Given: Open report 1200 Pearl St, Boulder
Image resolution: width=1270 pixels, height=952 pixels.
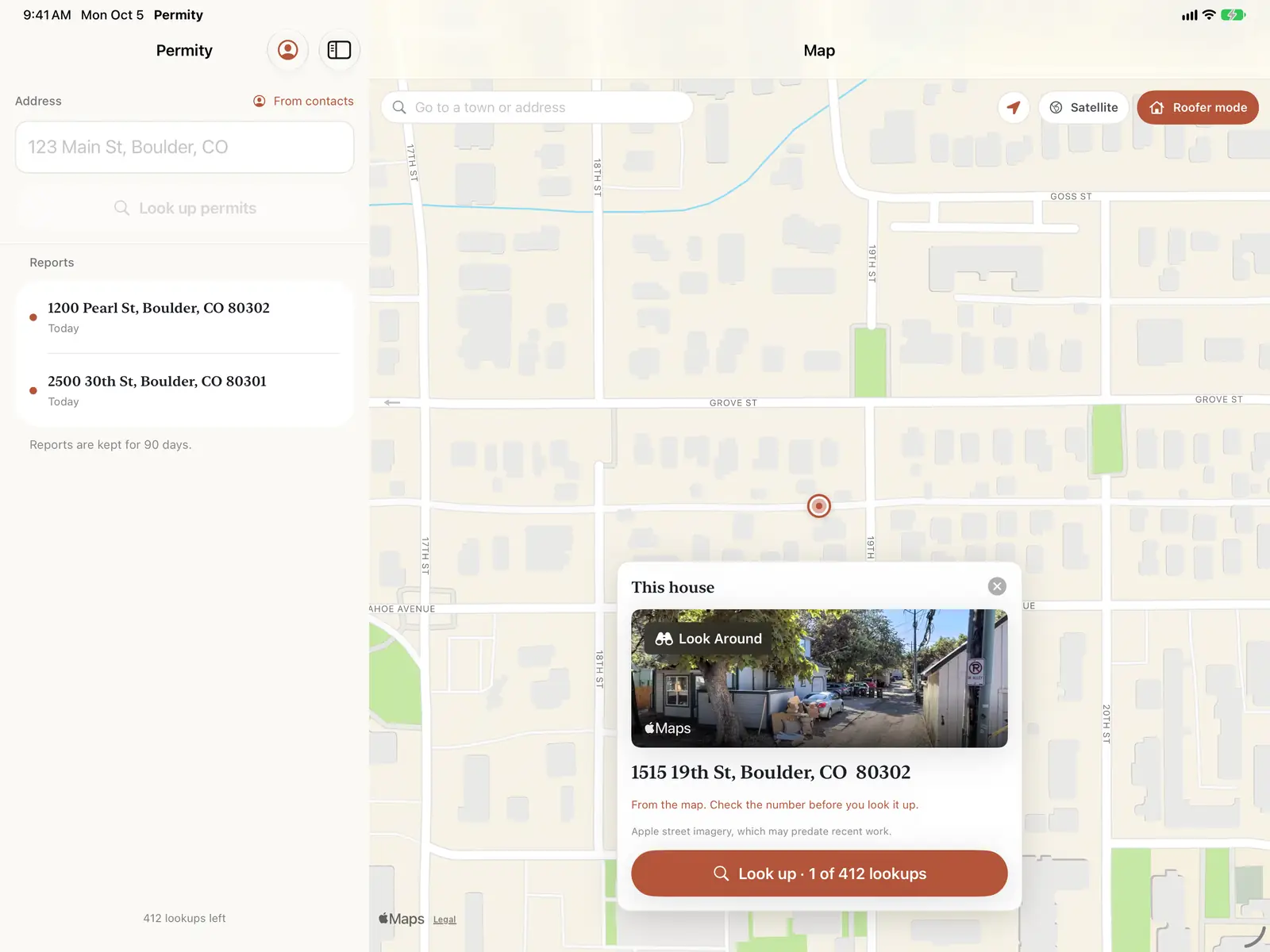Looking at the screenshot, I should tap(184, 317).
